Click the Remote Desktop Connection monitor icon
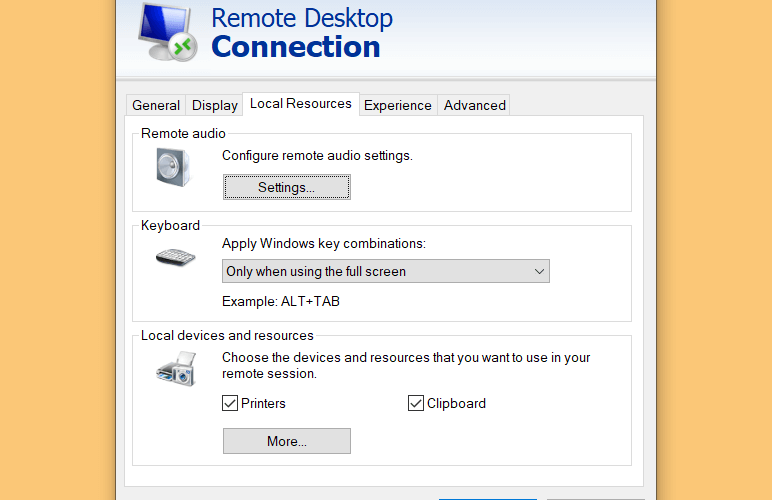Viewport: 772px width, 500px height. pos(168,32)
